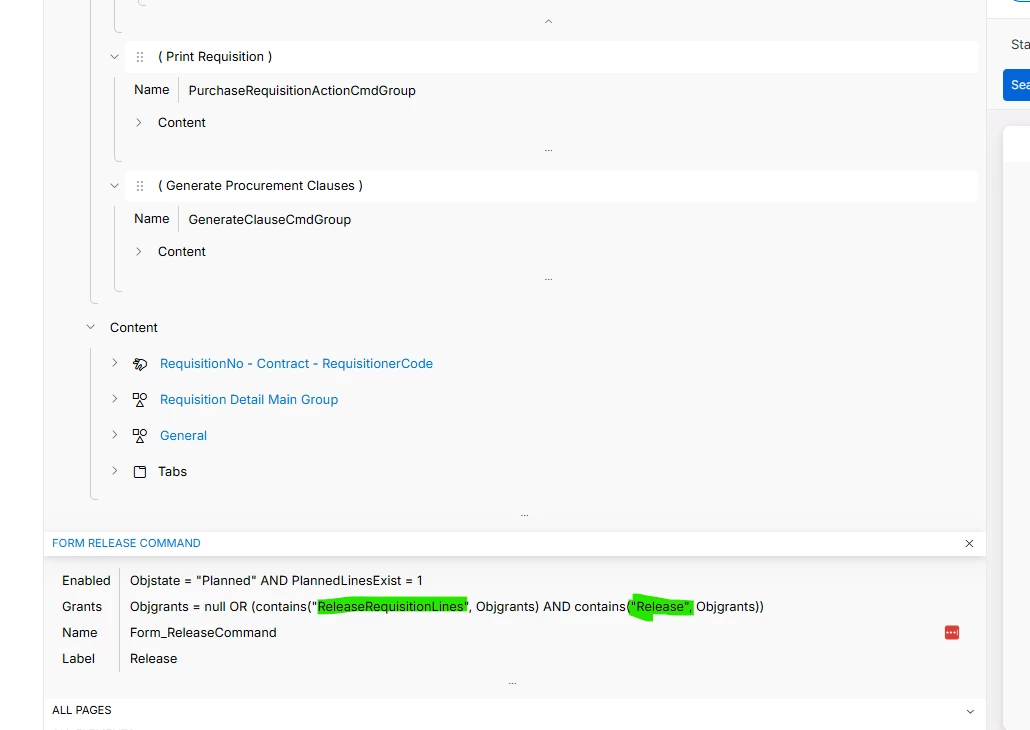Image resolution: width=1030 pixels, height=730 pixels.
Task: Click the ellipsis below Generate Procurement Clauses content
Action: click(549, 279)
